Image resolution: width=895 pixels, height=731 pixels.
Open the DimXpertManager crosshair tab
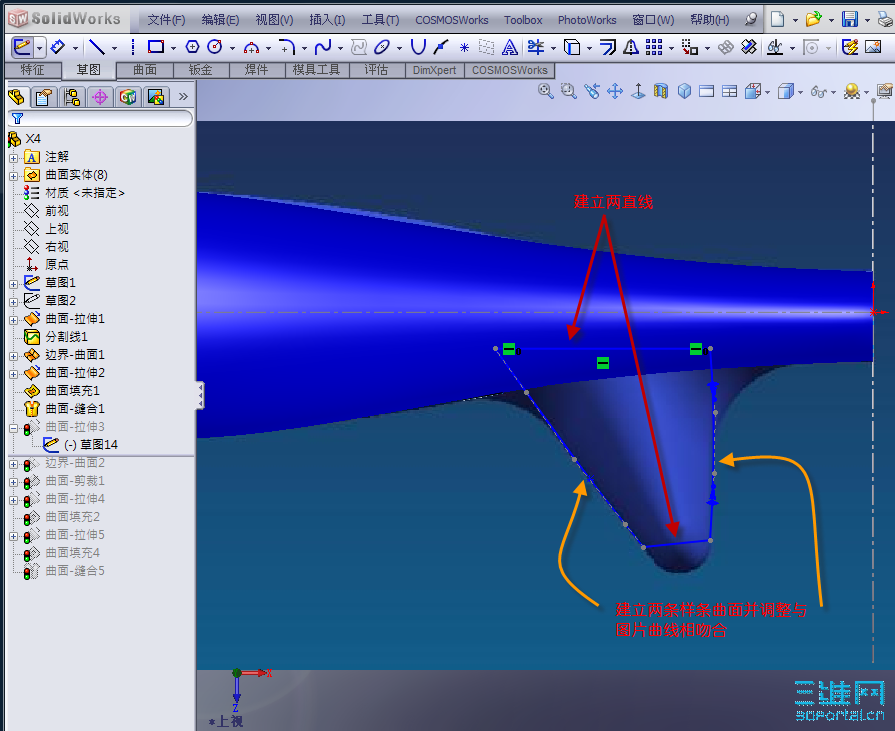tap(100, 97)
